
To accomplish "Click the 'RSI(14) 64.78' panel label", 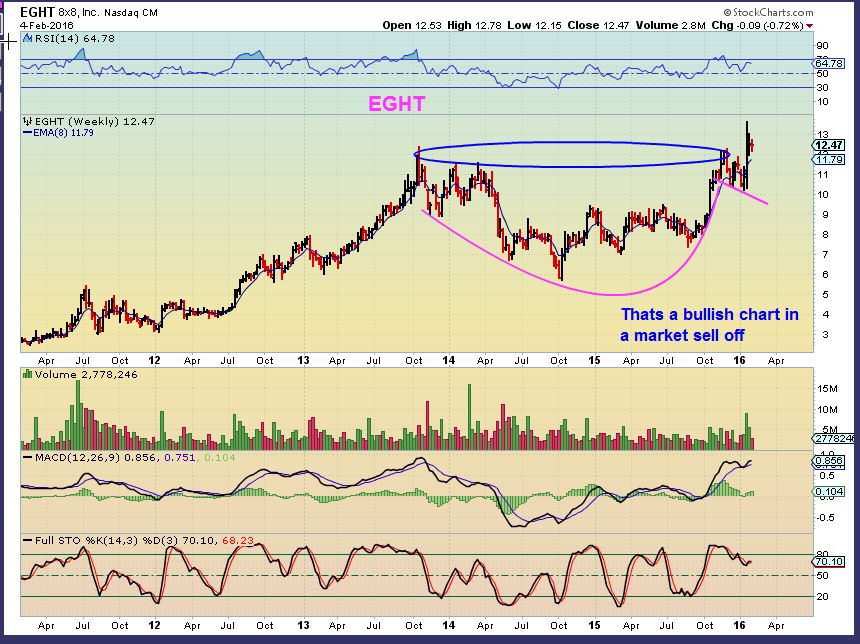I will click(75, 38).
